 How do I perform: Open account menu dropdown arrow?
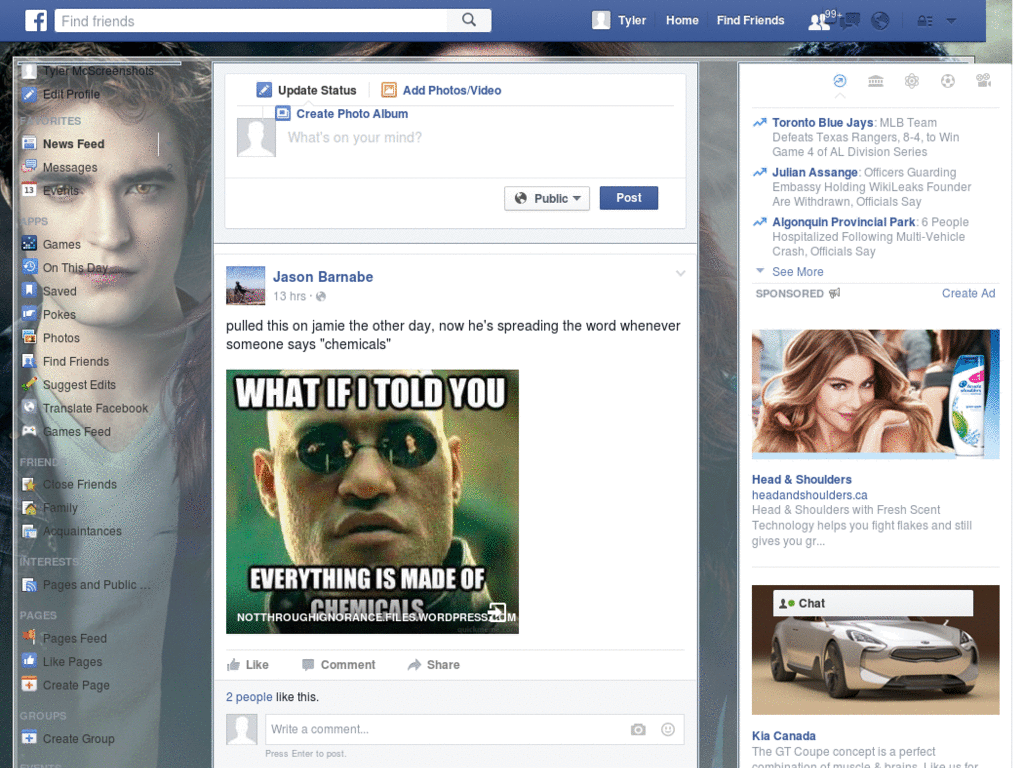[x=952, y=22]
